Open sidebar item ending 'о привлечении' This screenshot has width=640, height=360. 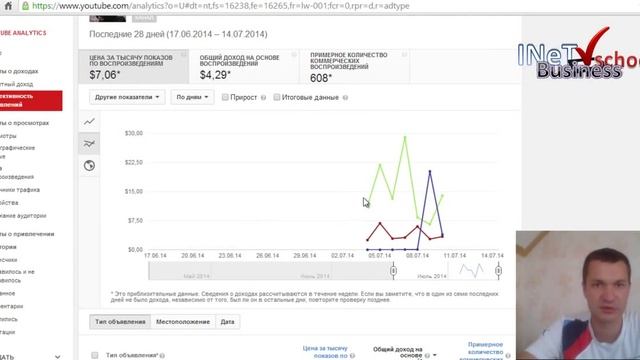(x=27, y=234)
